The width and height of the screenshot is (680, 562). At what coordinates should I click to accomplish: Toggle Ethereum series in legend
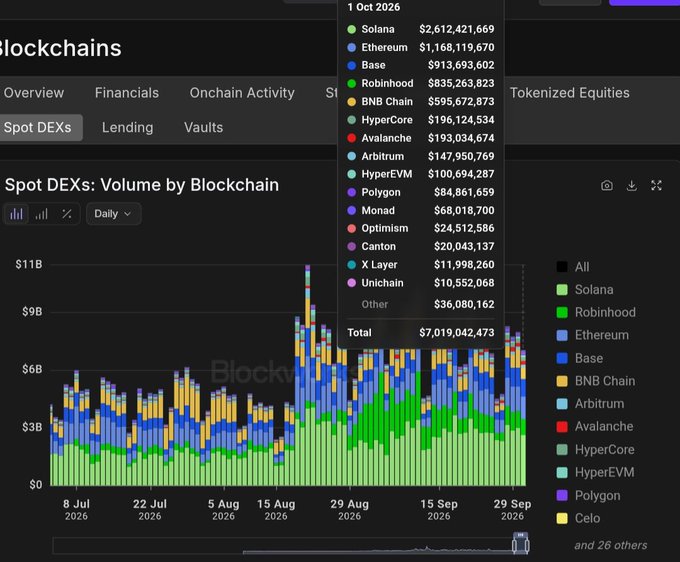click(x=592, y=335)
